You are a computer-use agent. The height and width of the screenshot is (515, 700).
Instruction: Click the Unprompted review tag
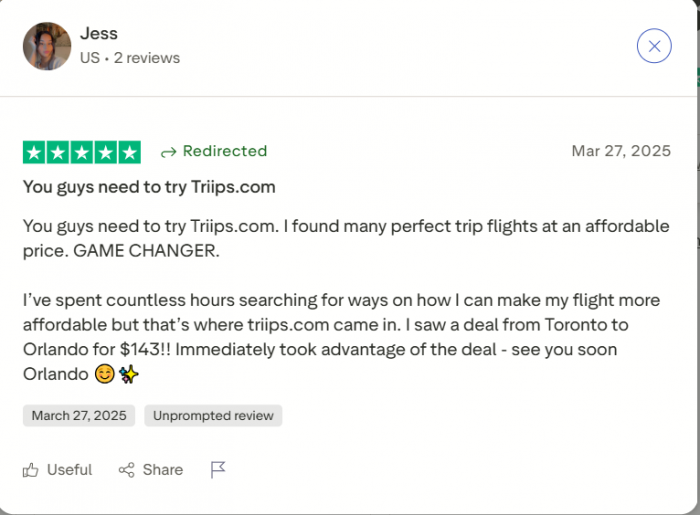(213, 416)
